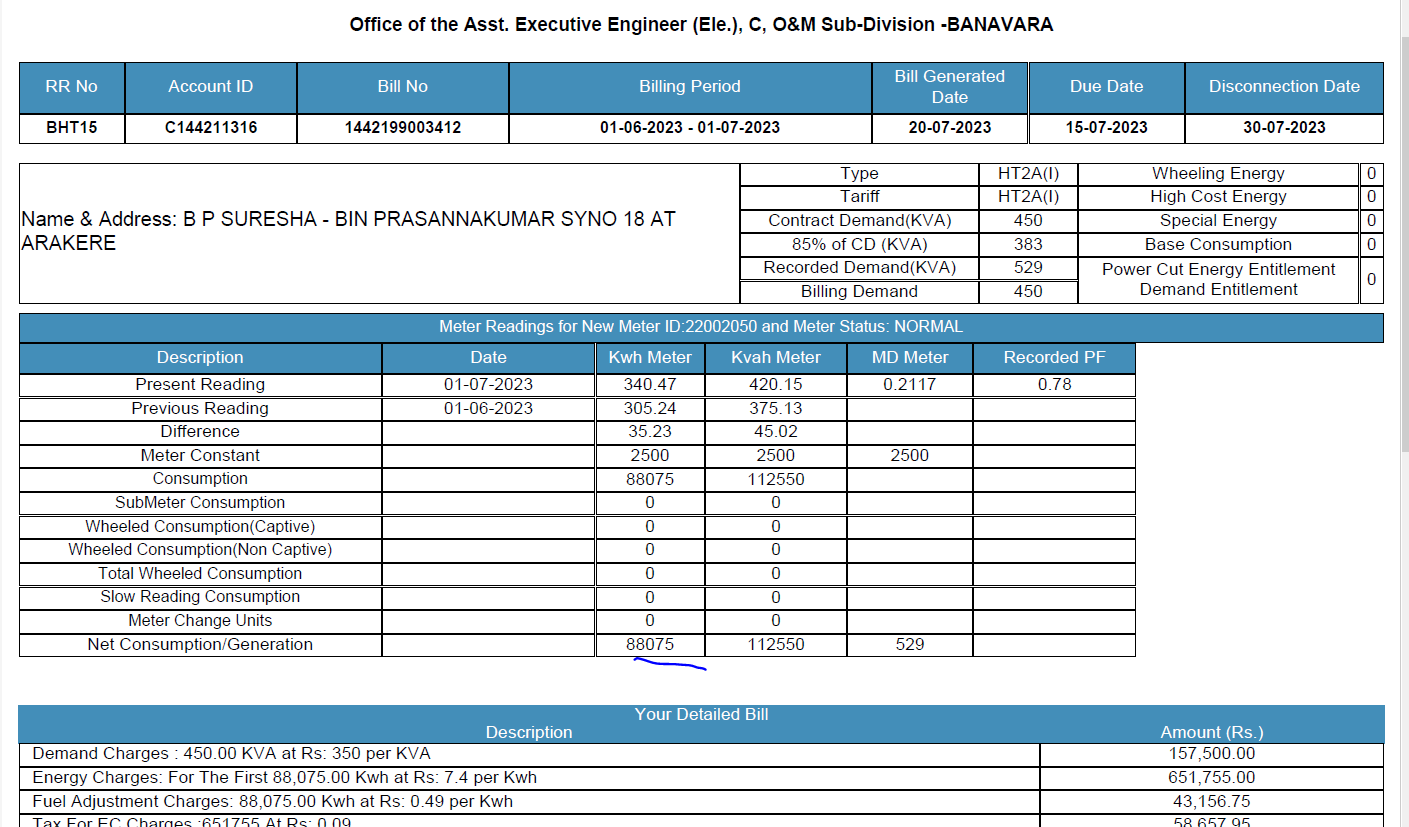Select previous reading date 01-06-2023

coord(488,409)
